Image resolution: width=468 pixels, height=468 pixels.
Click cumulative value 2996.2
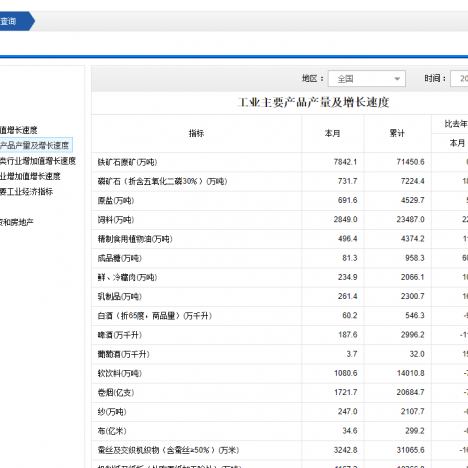click(x=413, y=335)
